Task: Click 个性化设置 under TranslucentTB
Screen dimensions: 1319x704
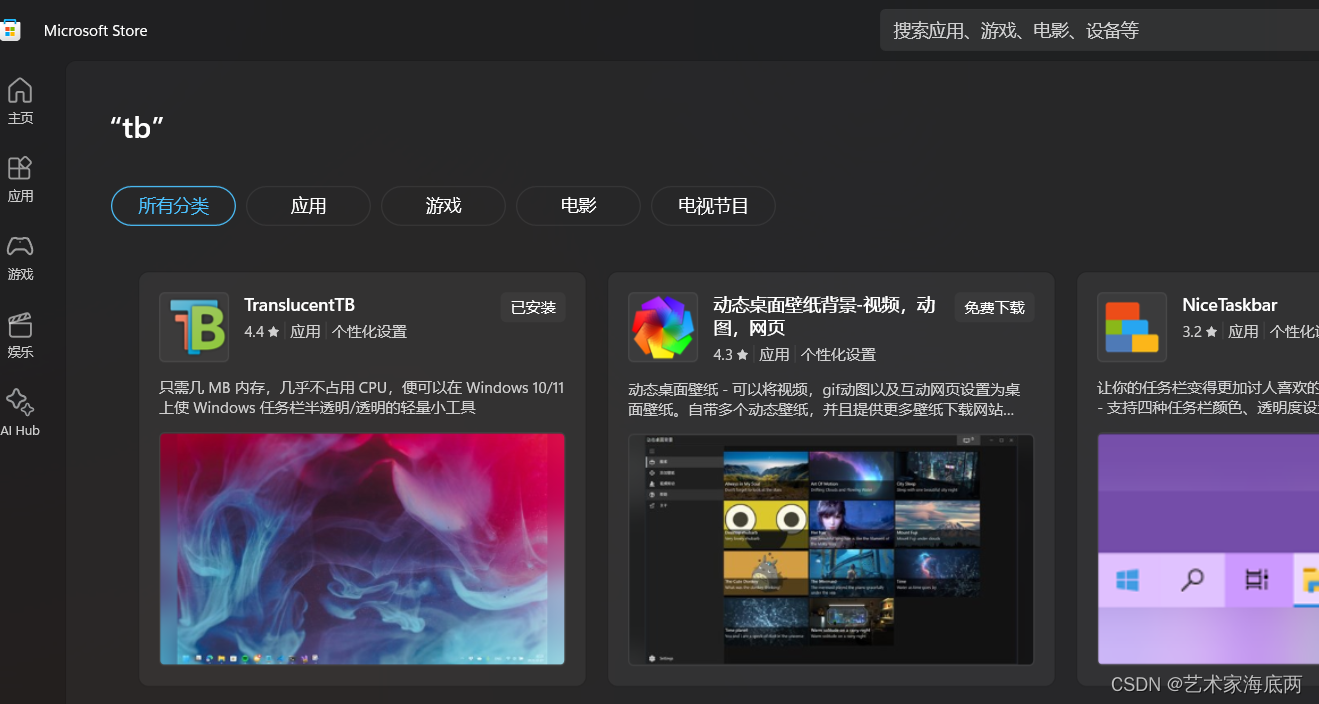Action: (x=370, y=331)
